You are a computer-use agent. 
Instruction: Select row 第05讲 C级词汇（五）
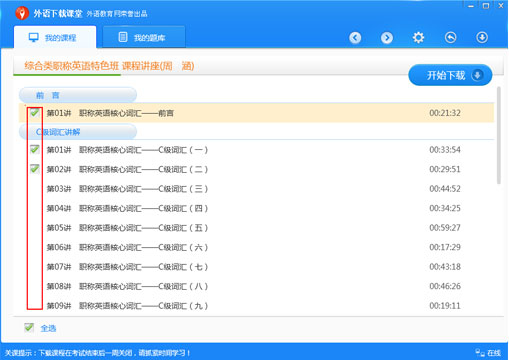pyautogui.click(x=256, y=228)
